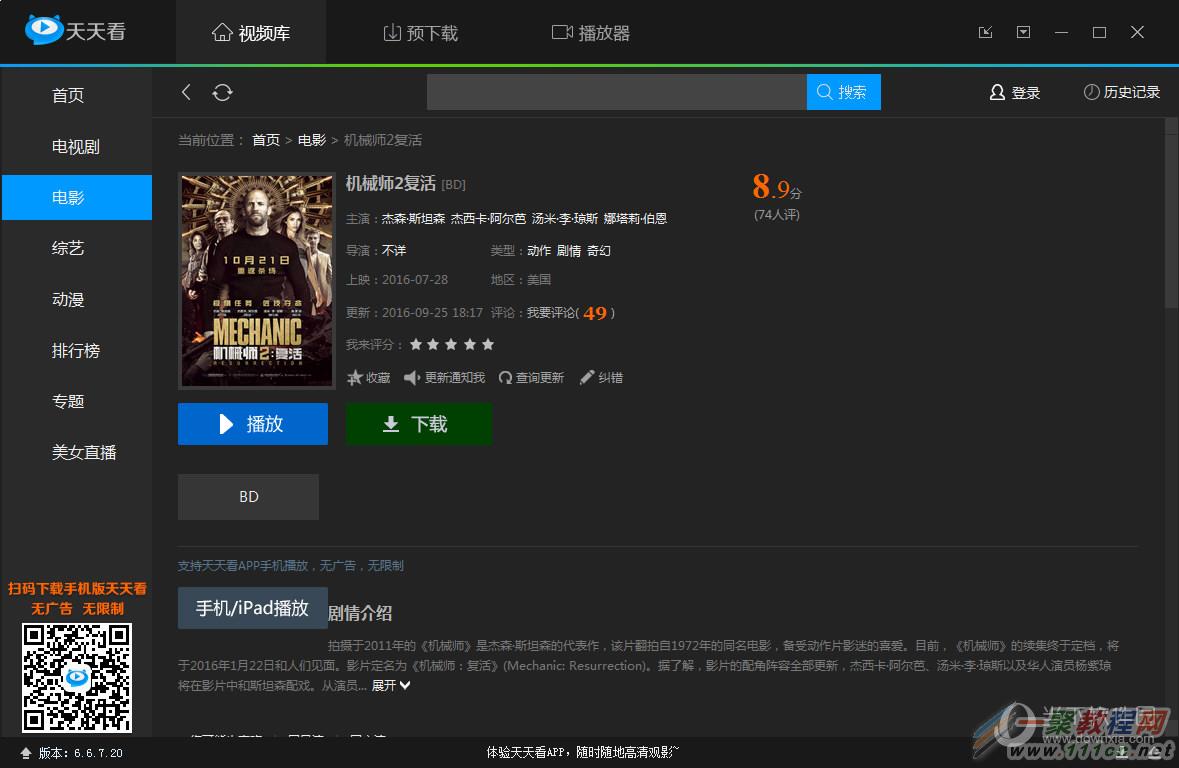Click genre link 动作
The height and width of the screenshot is (768, 1179).
(538, 250)
